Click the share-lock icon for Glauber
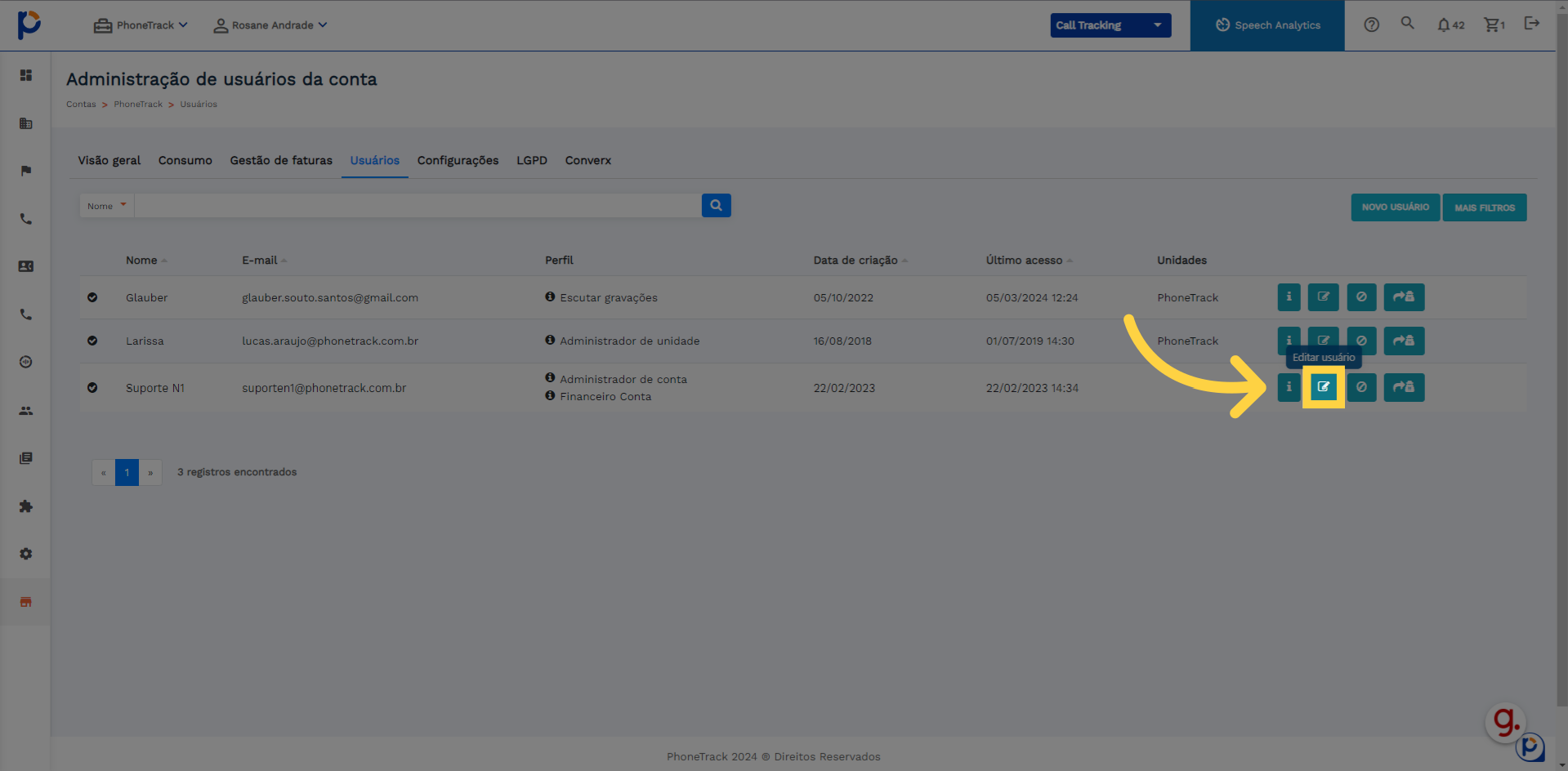 1404,297
